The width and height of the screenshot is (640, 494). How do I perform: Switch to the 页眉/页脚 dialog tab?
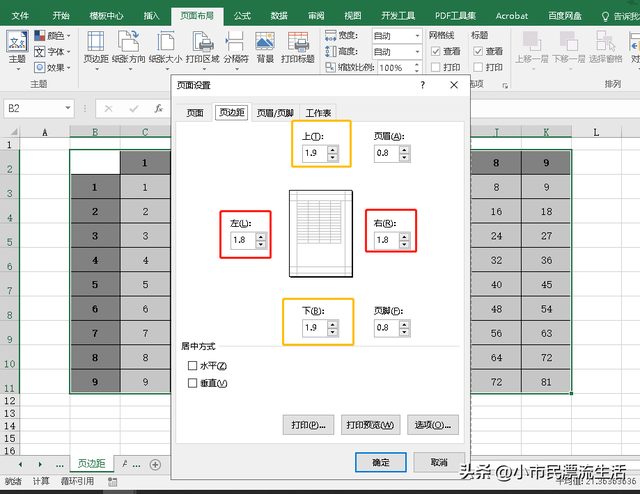click(x=275, y=113)
